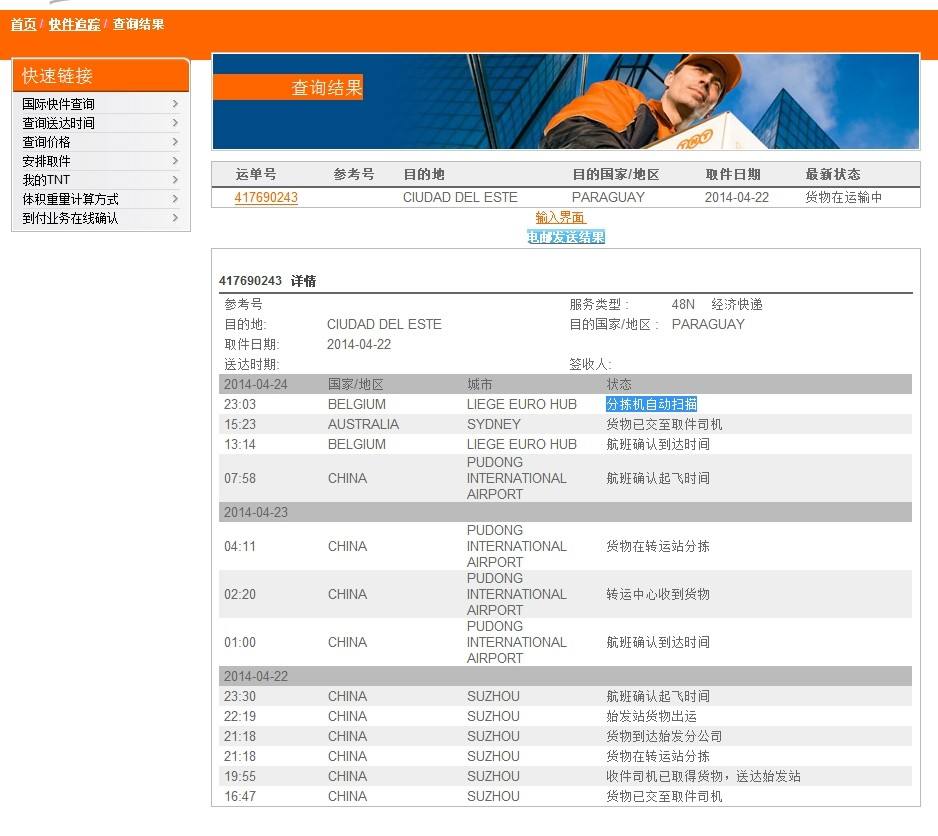Click the arrow beside 我的TNT
This screenshot has width=938, height=836.
pyautogui.click(x=175, y=180)
